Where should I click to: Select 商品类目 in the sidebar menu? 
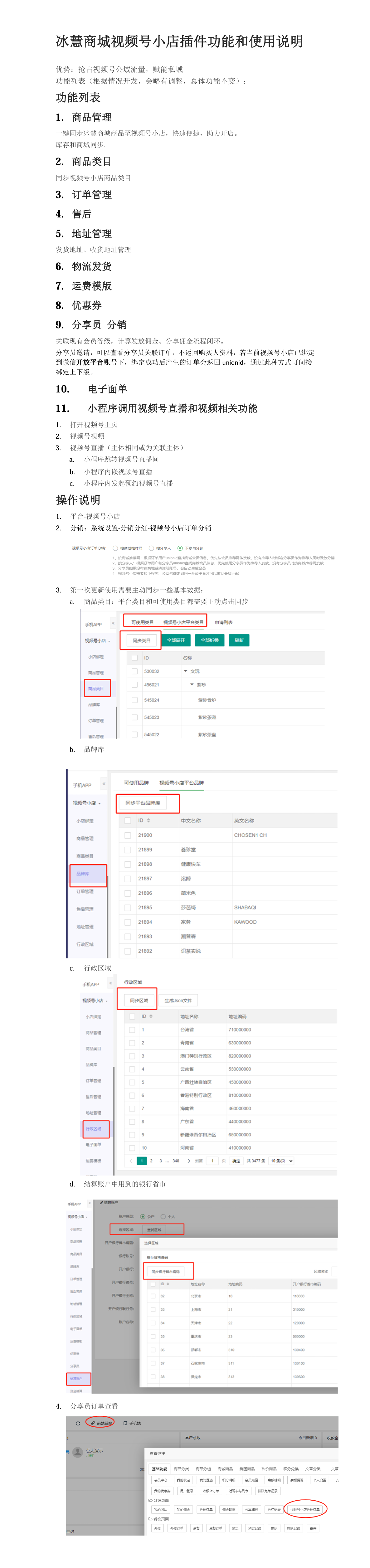(96, 689)
